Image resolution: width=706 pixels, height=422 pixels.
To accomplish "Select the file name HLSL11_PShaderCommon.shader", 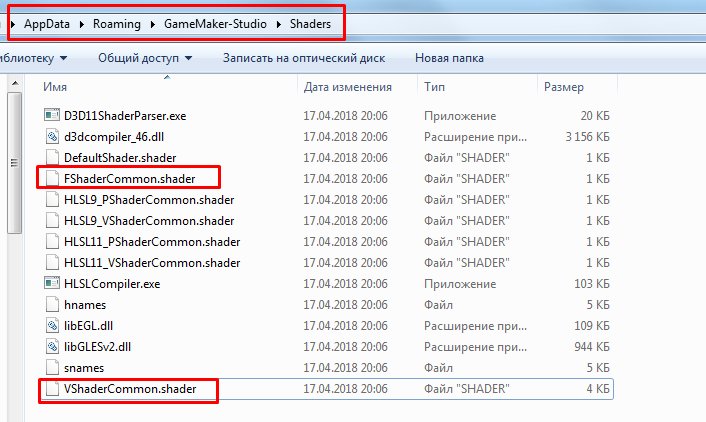I will click(152, 242).
